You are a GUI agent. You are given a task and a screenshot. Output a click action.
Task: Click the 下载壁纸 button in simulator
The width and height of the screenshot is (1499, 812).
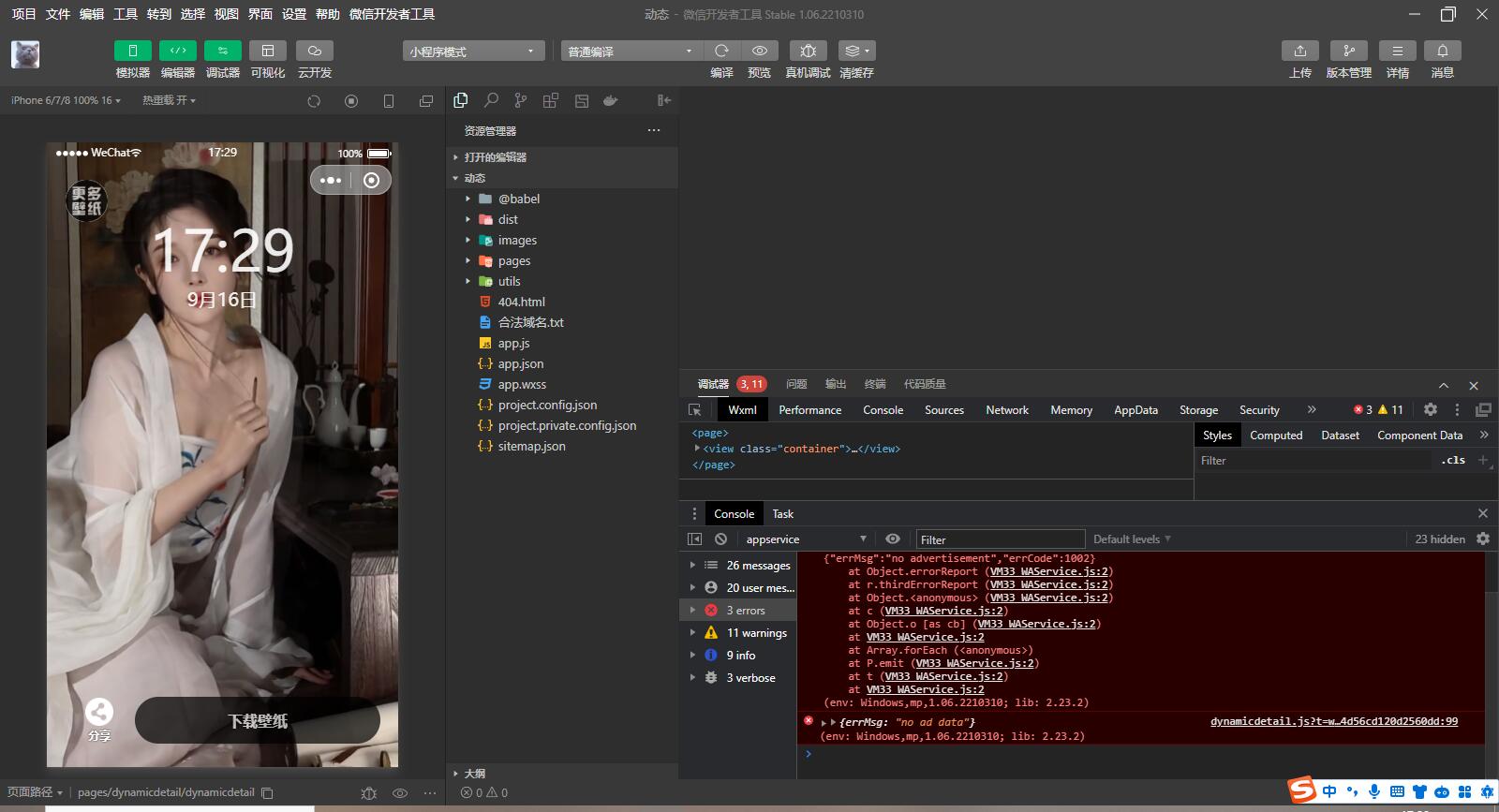[258, 720]
